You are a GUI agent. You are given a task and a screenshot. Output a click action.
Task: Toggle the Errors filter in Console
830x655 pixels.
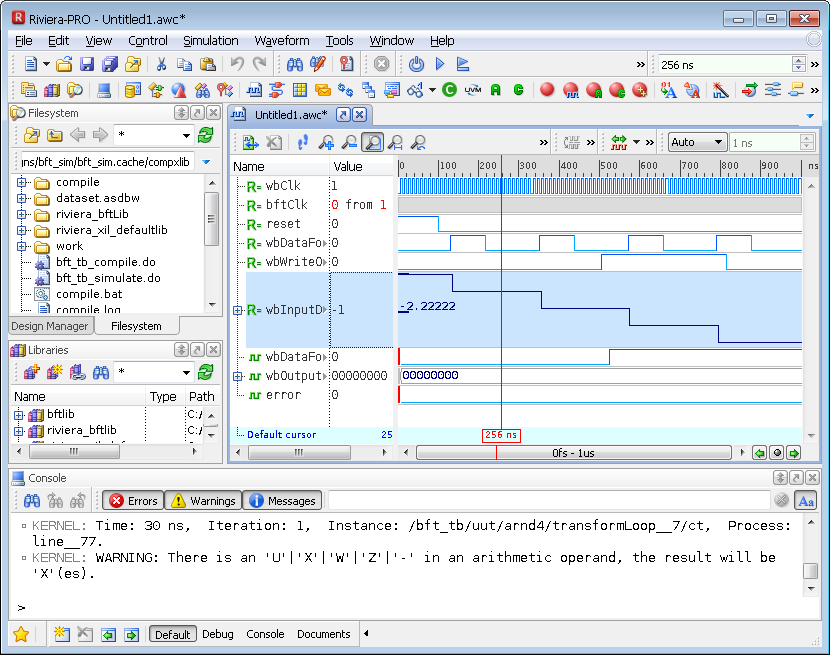pos(133,500)
